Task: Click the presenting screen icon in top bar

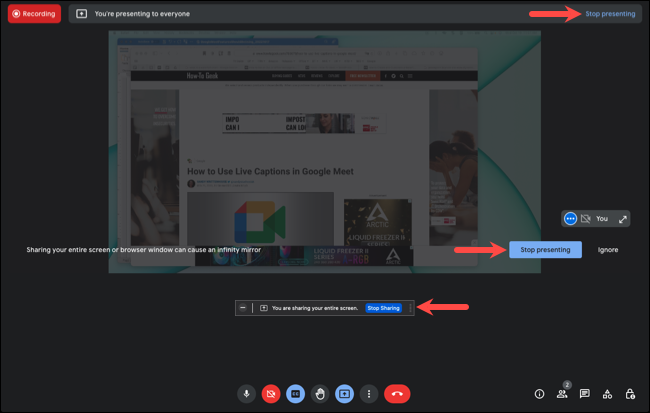Action: pos(82,14)
